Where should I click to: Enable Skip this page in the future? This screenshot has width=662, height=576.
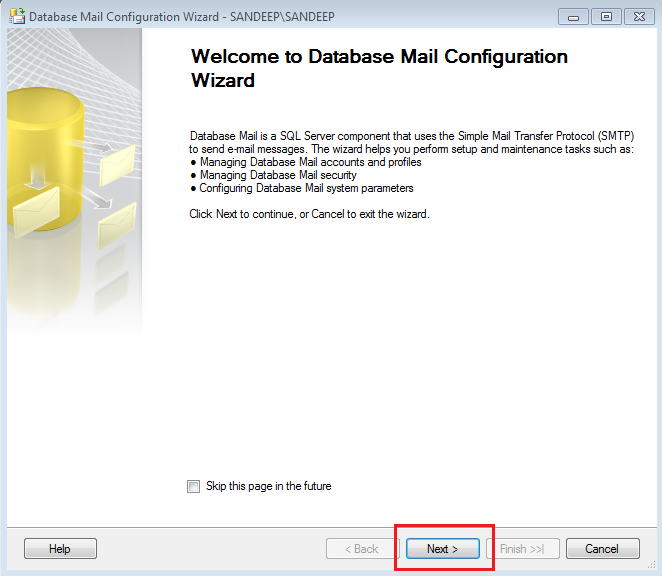(x=193, y=486)
